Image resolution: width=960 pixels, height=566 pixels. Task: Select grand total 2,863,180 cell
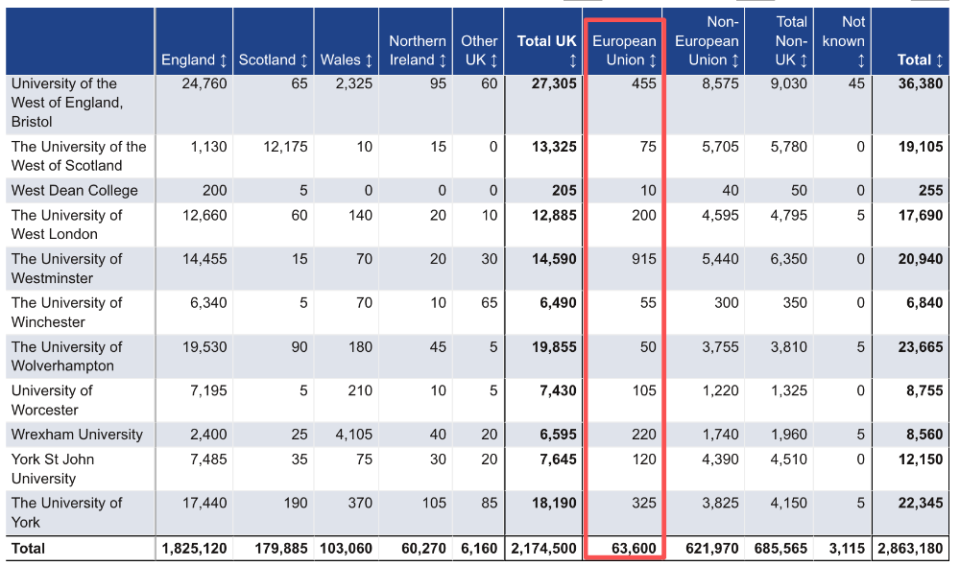click(x=910, y=548)
